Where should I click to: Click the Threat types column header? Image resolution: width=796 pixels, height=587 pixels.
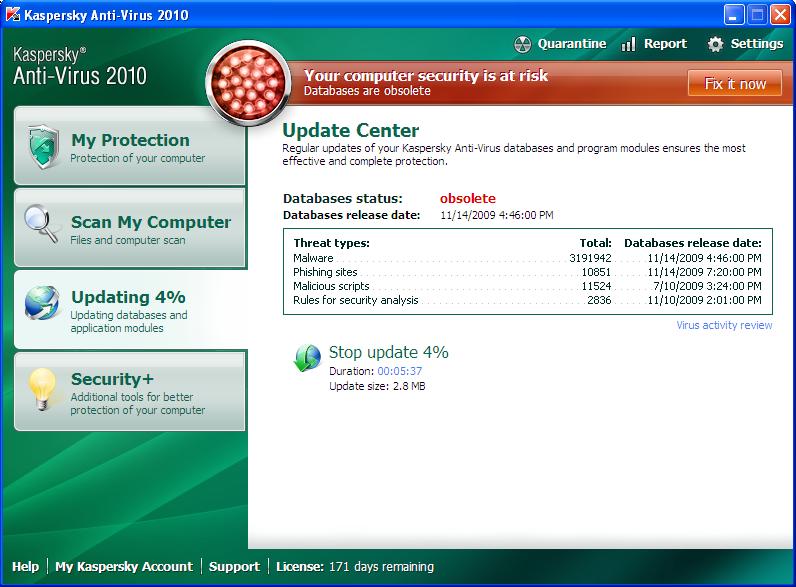click(x=331, y=243)
